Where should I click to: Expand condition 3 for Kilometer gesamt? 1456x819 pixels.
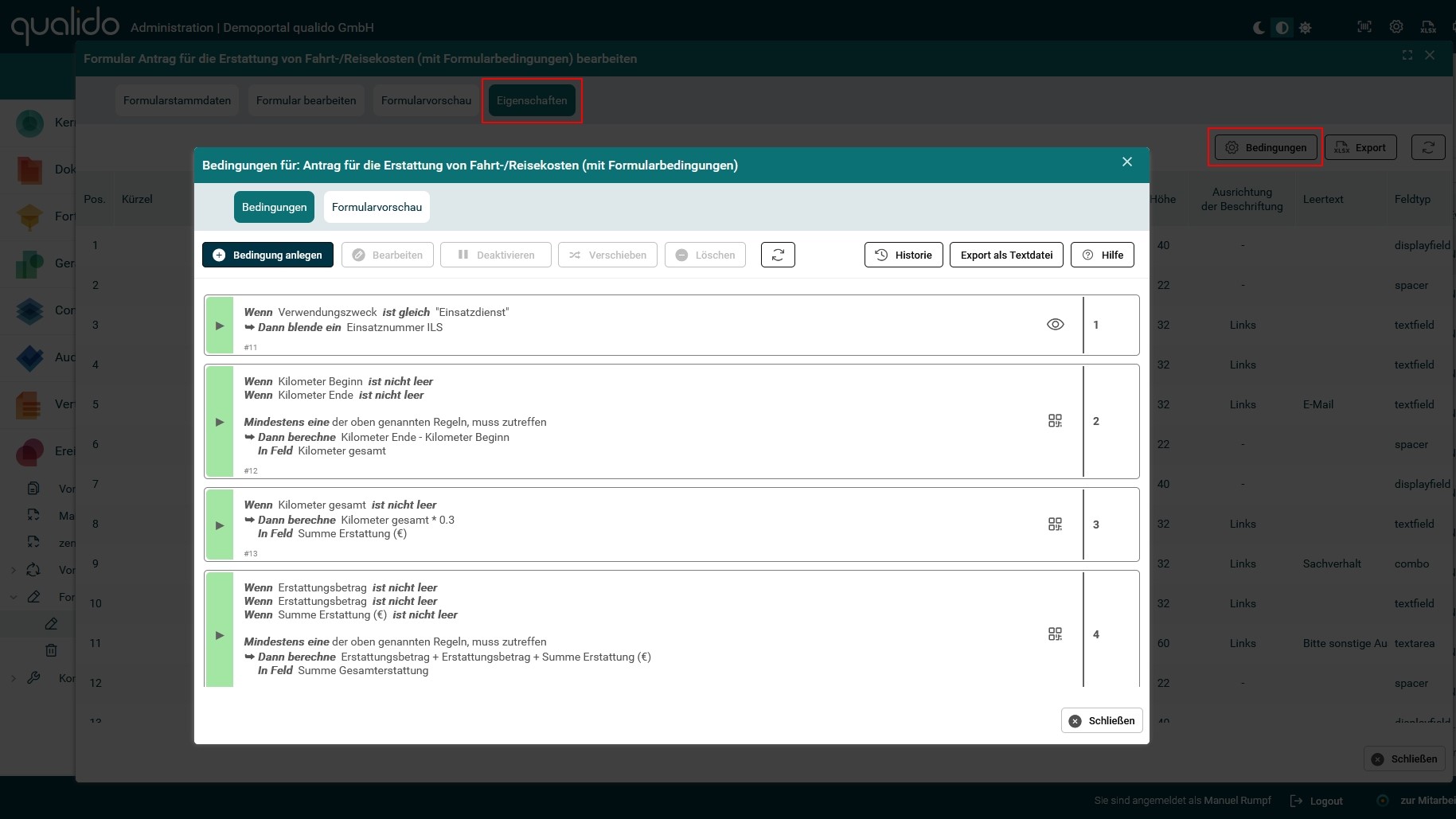point(220,525)
